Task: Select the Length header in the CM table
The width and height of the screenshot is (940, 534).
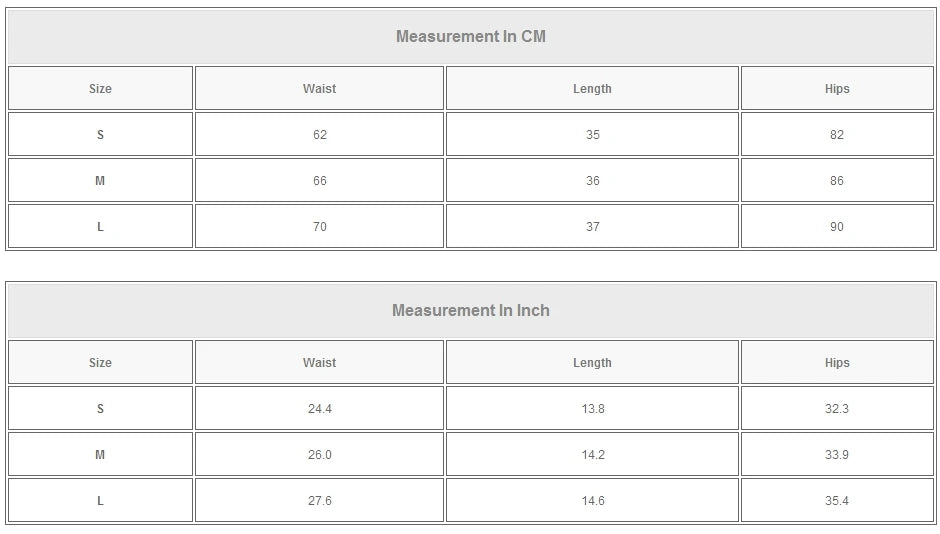Action: coord(592,89)
